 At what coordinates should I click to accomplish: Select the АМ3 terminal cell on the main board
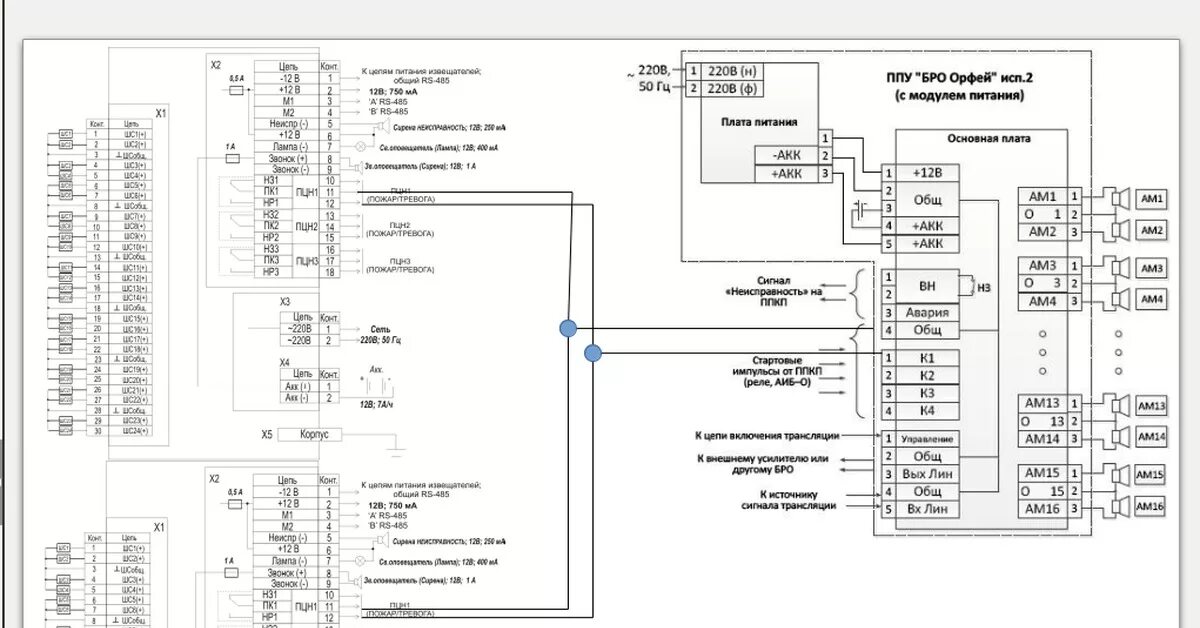(x=1042, y=266)
